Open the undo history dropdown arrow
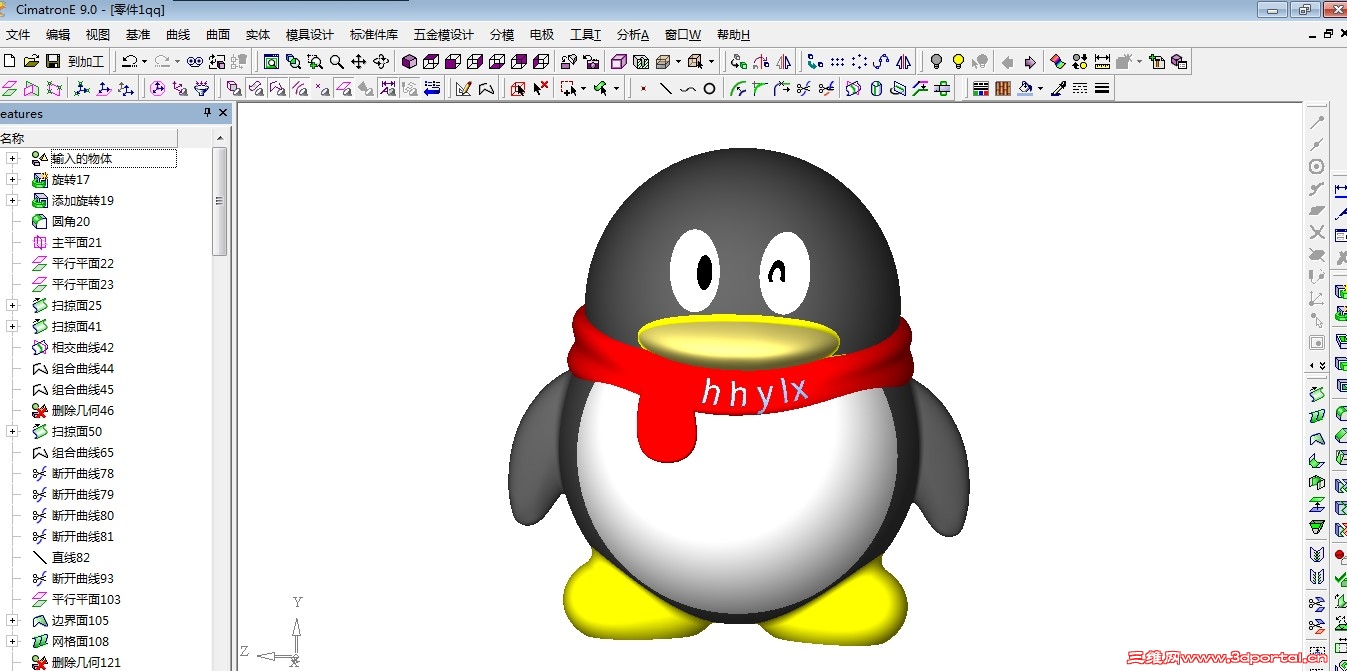 click(x=144, y=61)
